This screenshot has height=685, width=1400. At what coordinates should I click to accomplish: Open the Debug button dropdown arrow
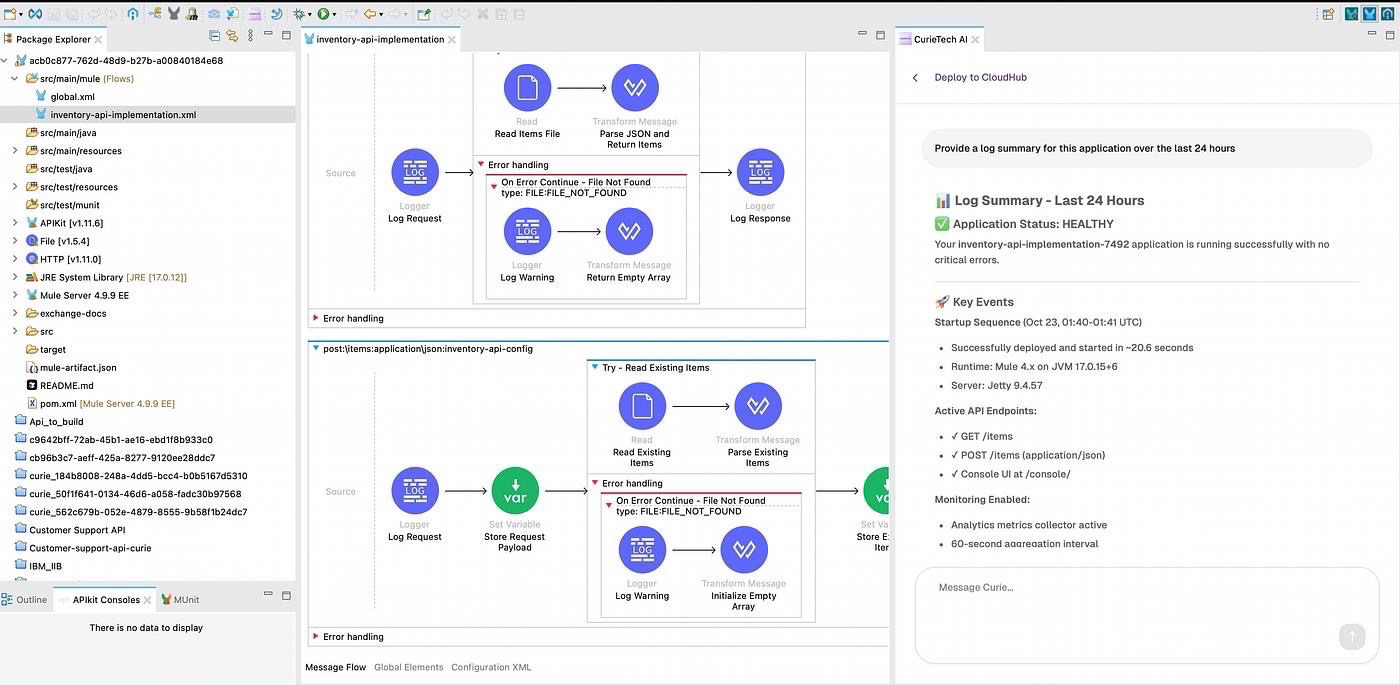coord(310,15)
